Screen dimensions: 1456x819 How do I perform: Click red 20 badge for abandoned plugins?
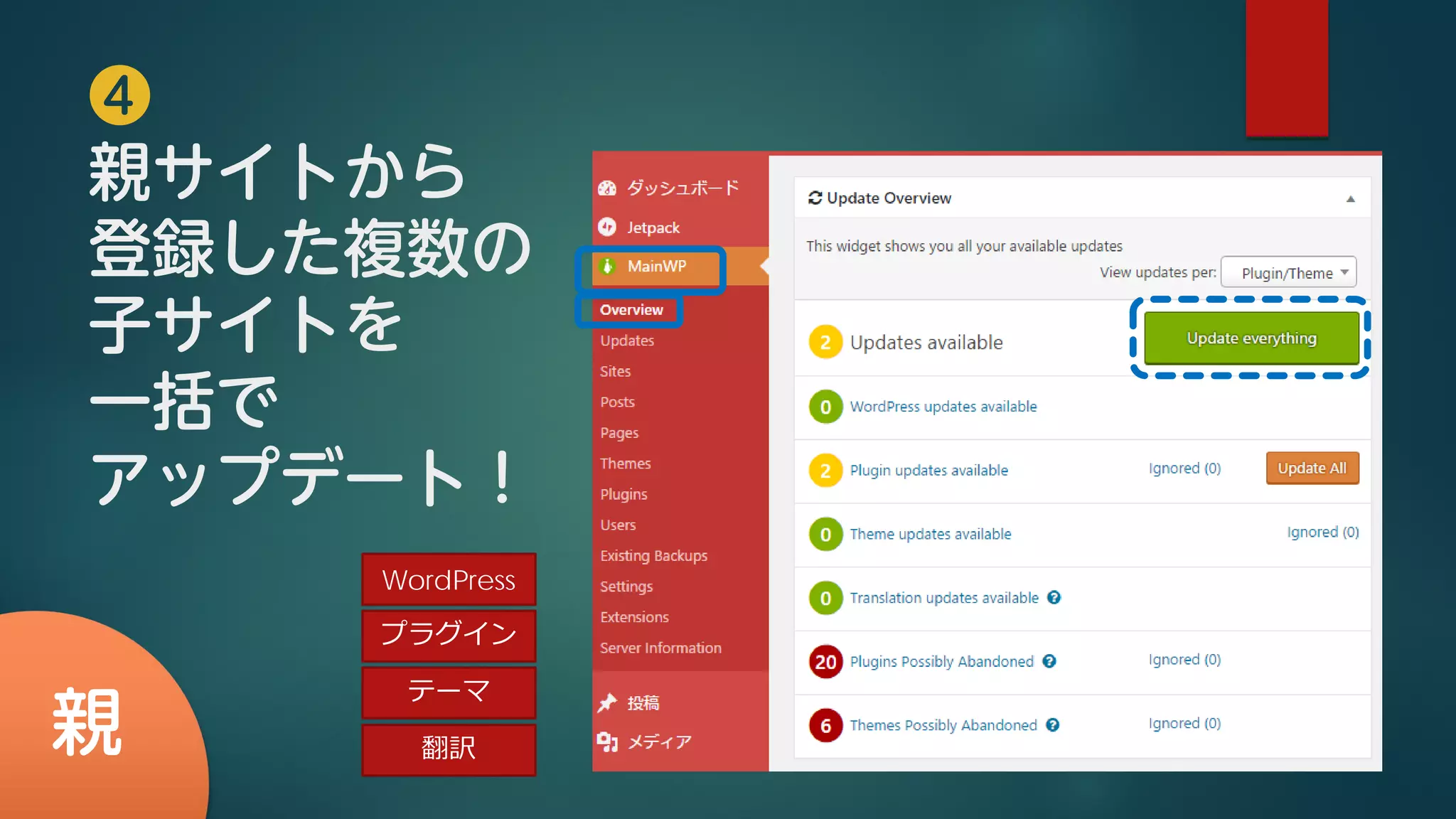coord(825,662)
